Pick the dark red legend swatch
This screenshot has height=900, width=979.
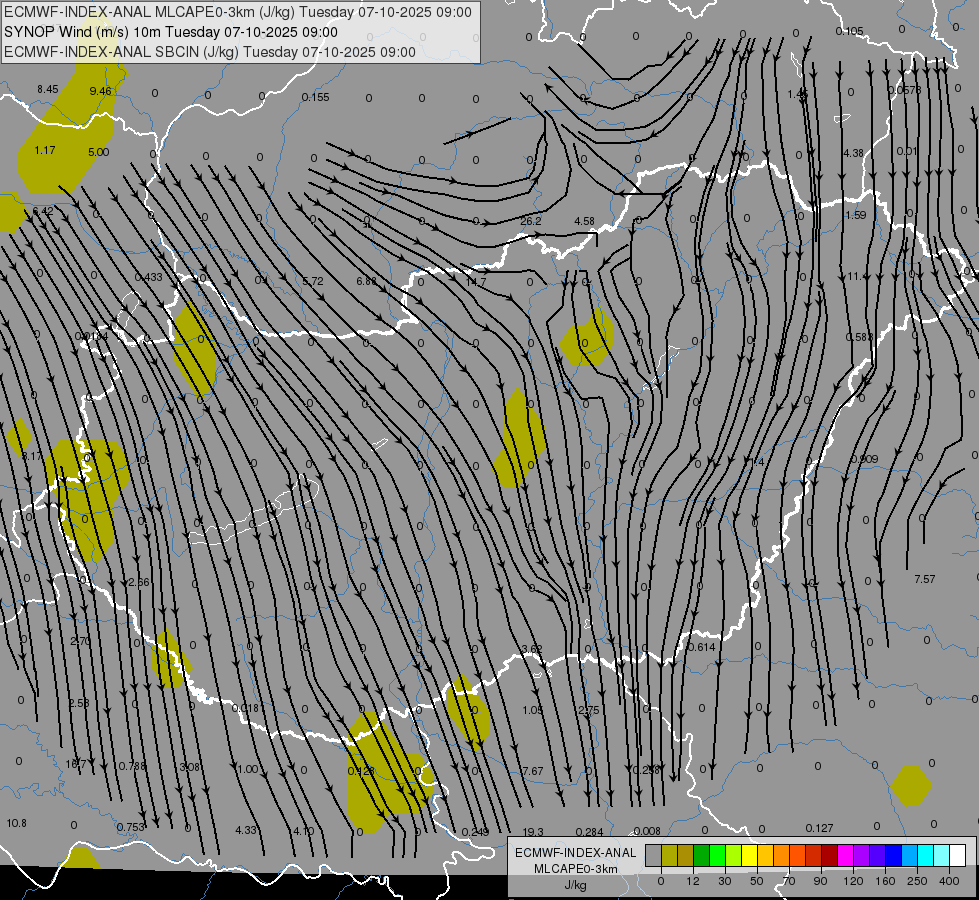[x=829, y=855]
